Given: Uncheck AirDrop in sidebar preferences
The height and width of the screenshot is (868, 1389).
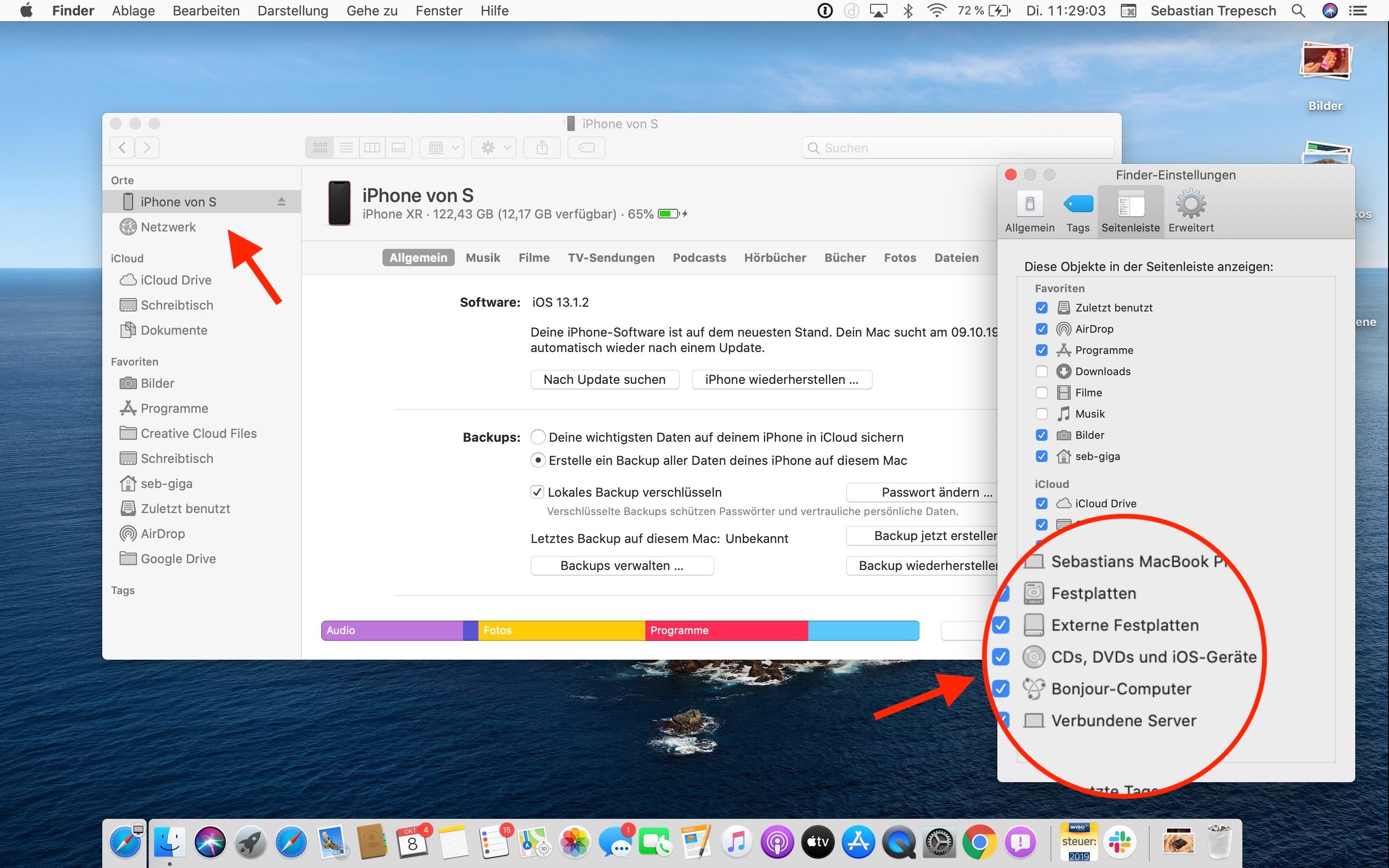Looking at the screenshot, I should [x=1041, y=329].
